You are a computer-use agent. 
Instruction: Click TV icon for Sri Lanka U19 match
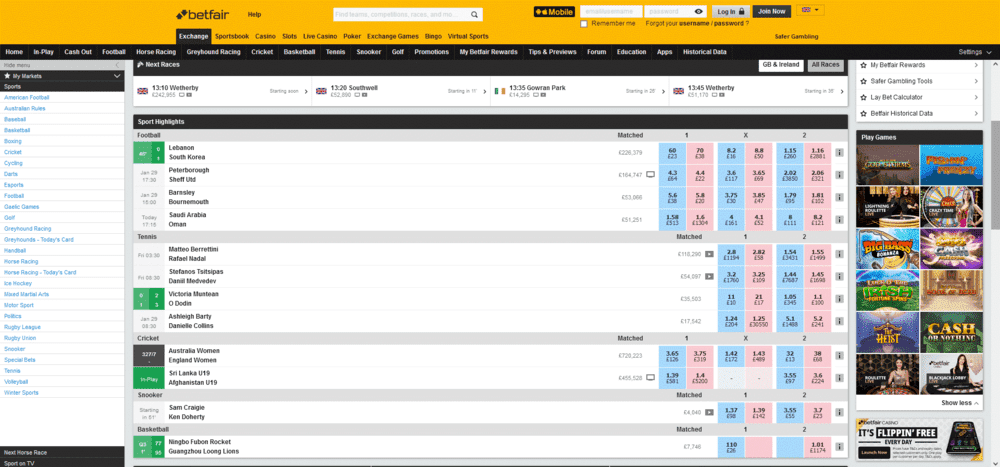(x=651, y=378)
